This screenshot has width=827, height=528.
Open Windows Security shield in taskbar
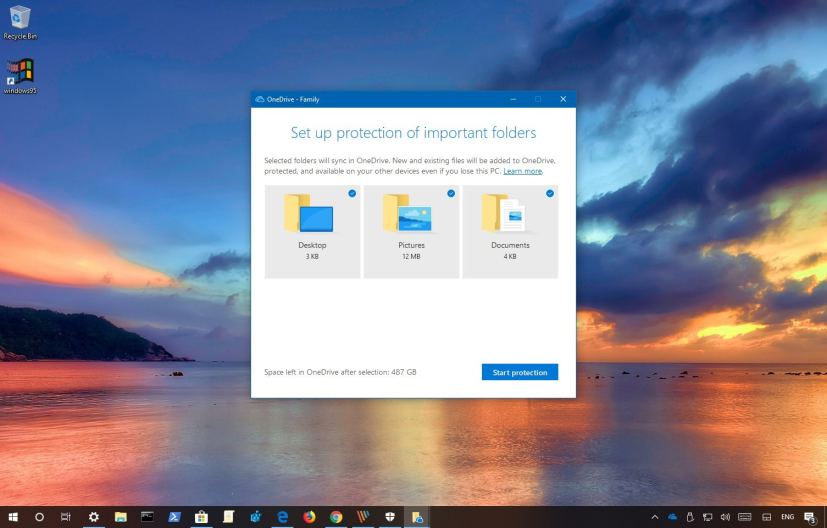coord(390,517)
